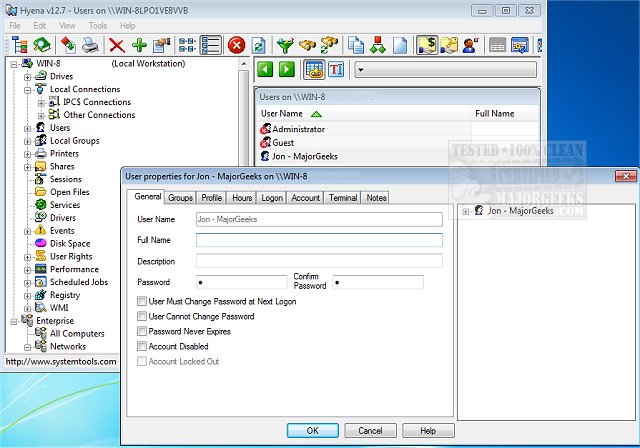Click the red and green hierarchy icon
The height and width of the screenshot is (448, 640).
pos(378,45)
